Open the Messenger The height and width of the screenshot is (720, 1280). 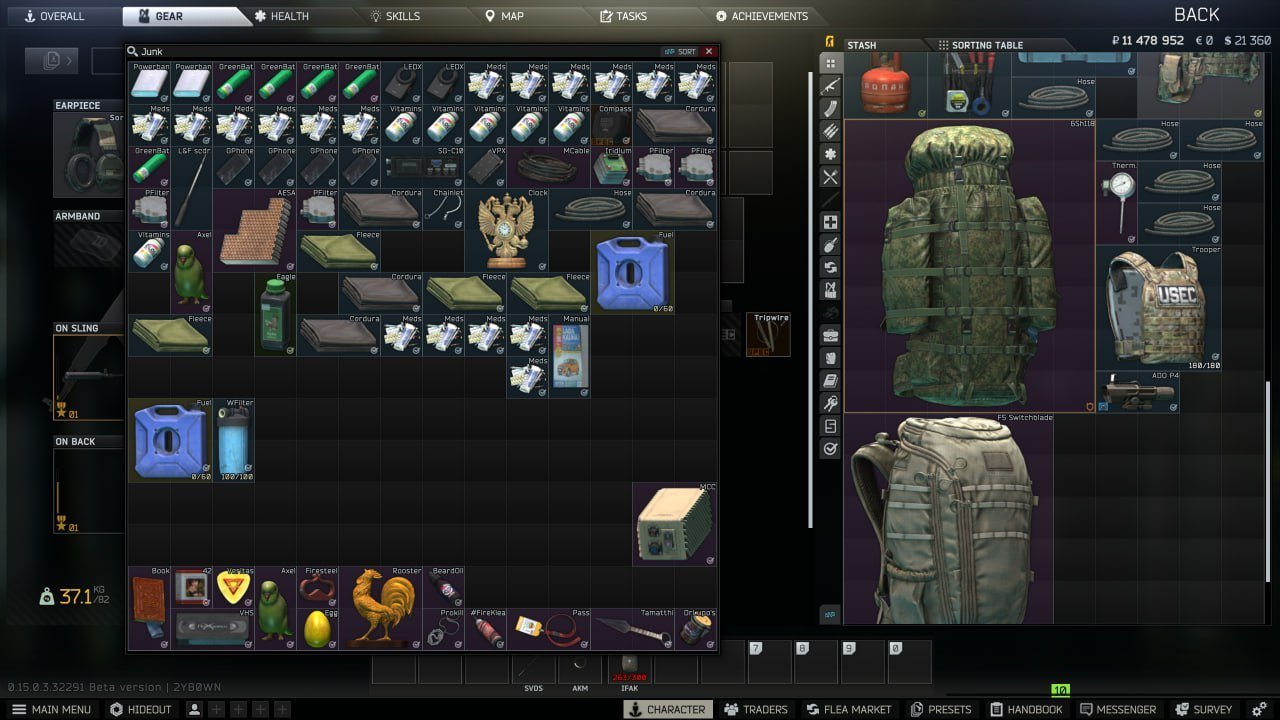tap(1116, 709)
